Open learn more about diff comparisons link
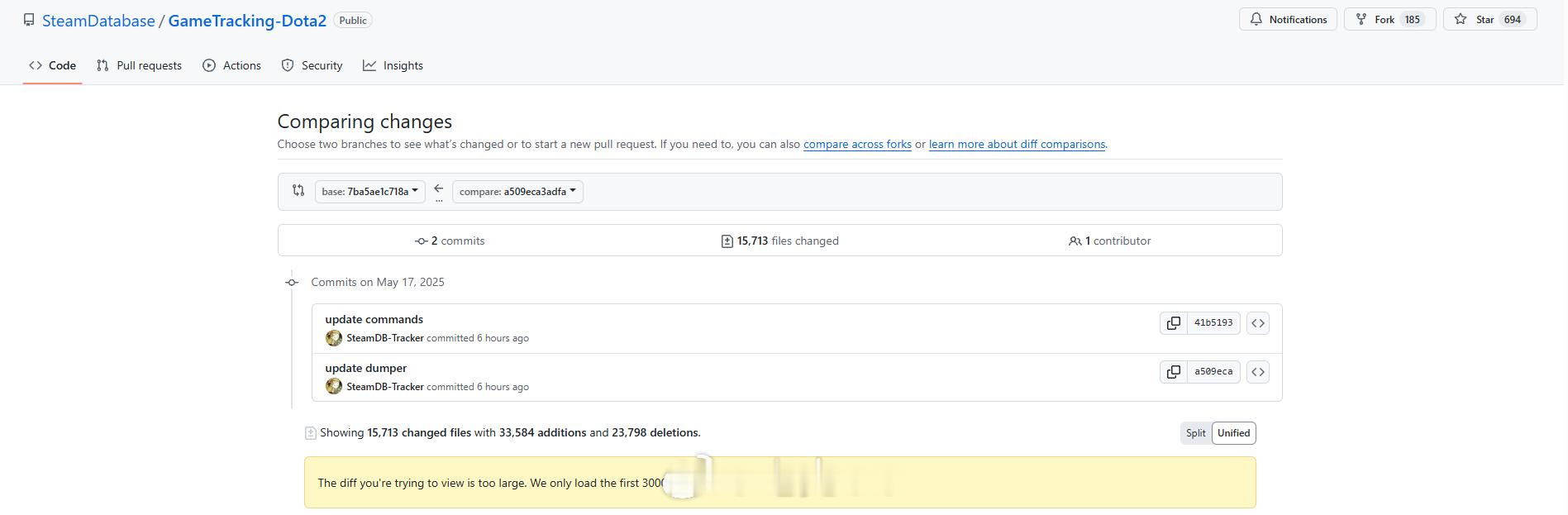The width and height of the screenshot is (1568, 515). point(1017,144)
